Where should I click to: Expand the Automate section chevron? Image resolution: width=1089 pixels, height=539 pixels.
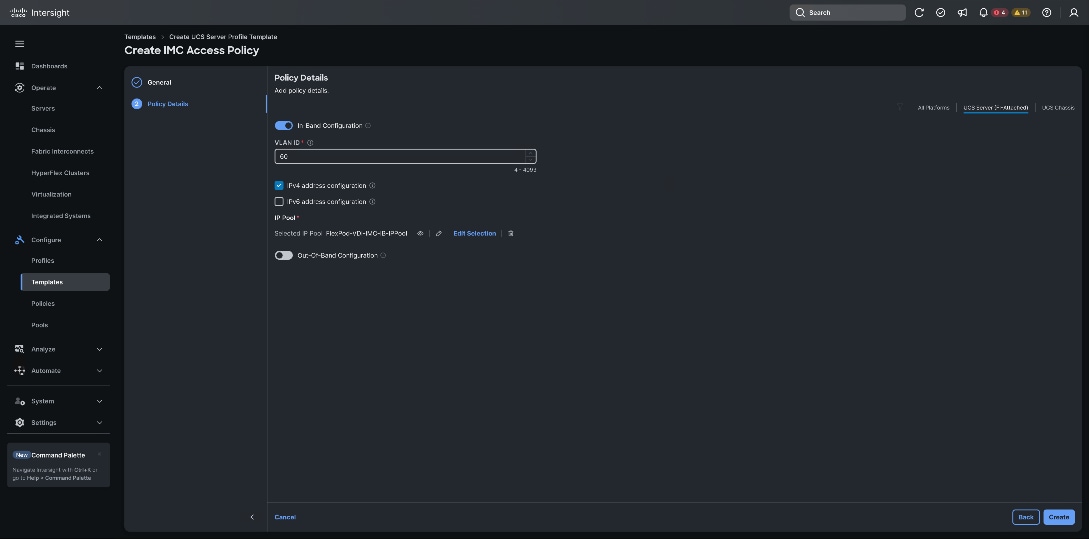tap(99, 371)
